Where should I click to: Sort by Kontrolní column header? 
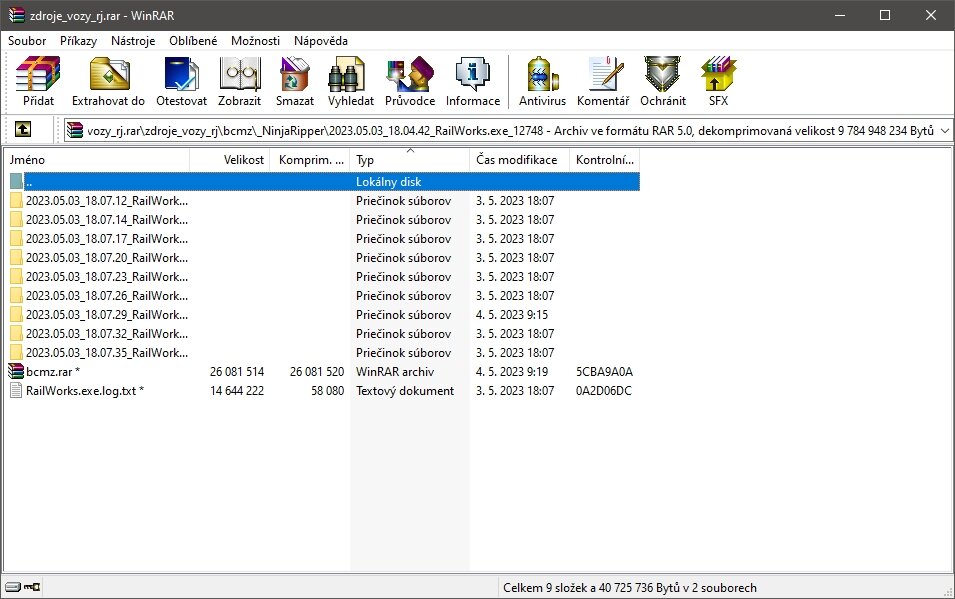(x=604, y=160)
